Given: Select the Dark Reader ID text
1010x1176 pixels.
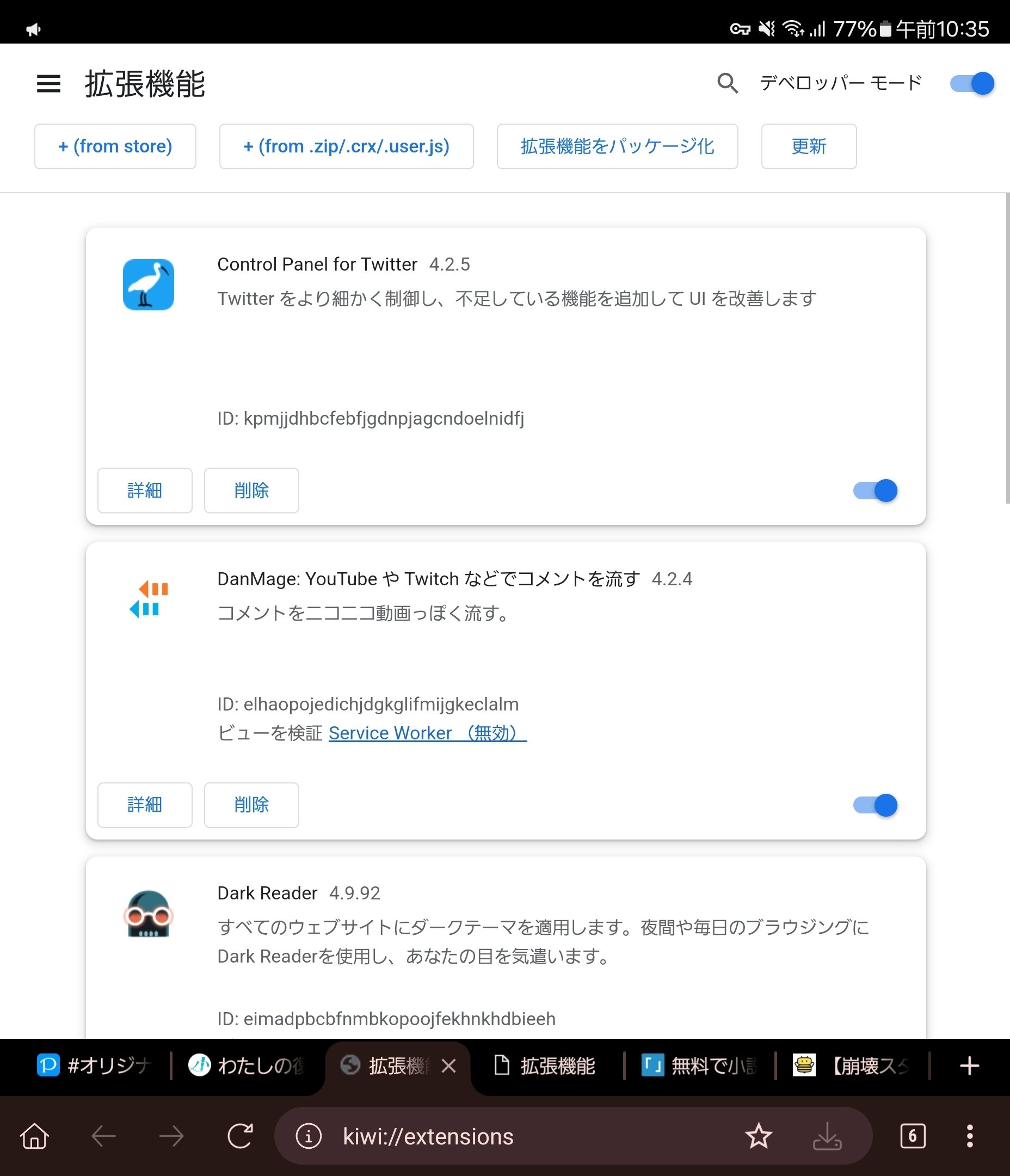Looking at the screenshot, I should click(x=386, y=1019).
